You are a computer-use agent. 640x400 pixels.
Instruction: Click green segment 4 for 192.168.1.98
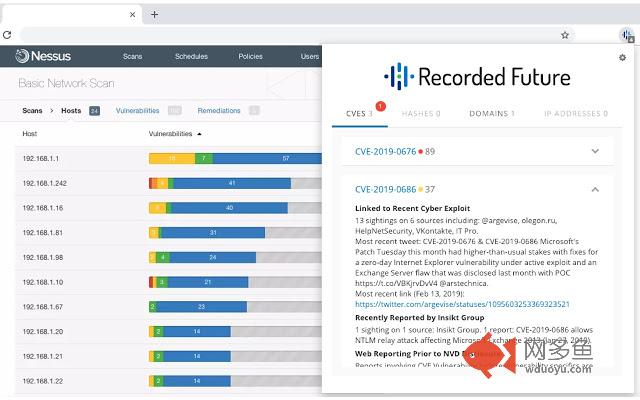[163, 257]
